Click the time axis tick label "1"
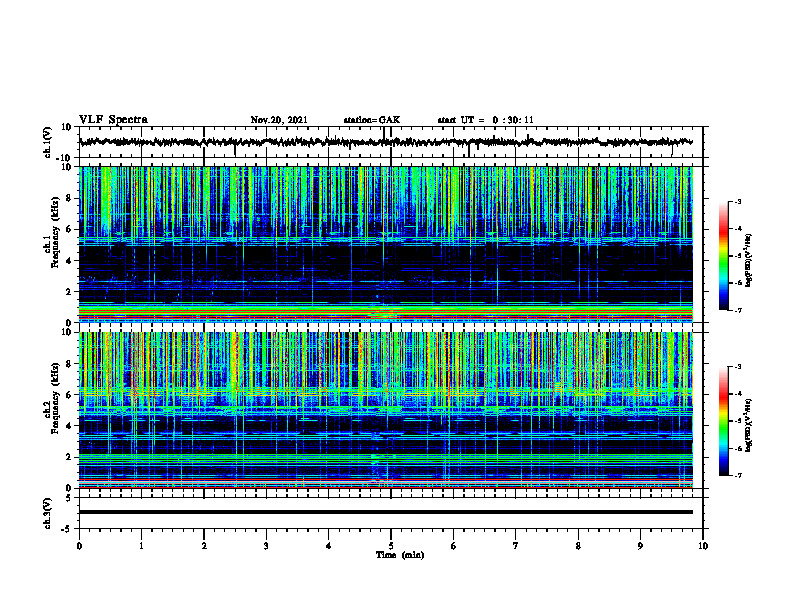This screenshot has width=792, height=612. click(x=141, y=546)
